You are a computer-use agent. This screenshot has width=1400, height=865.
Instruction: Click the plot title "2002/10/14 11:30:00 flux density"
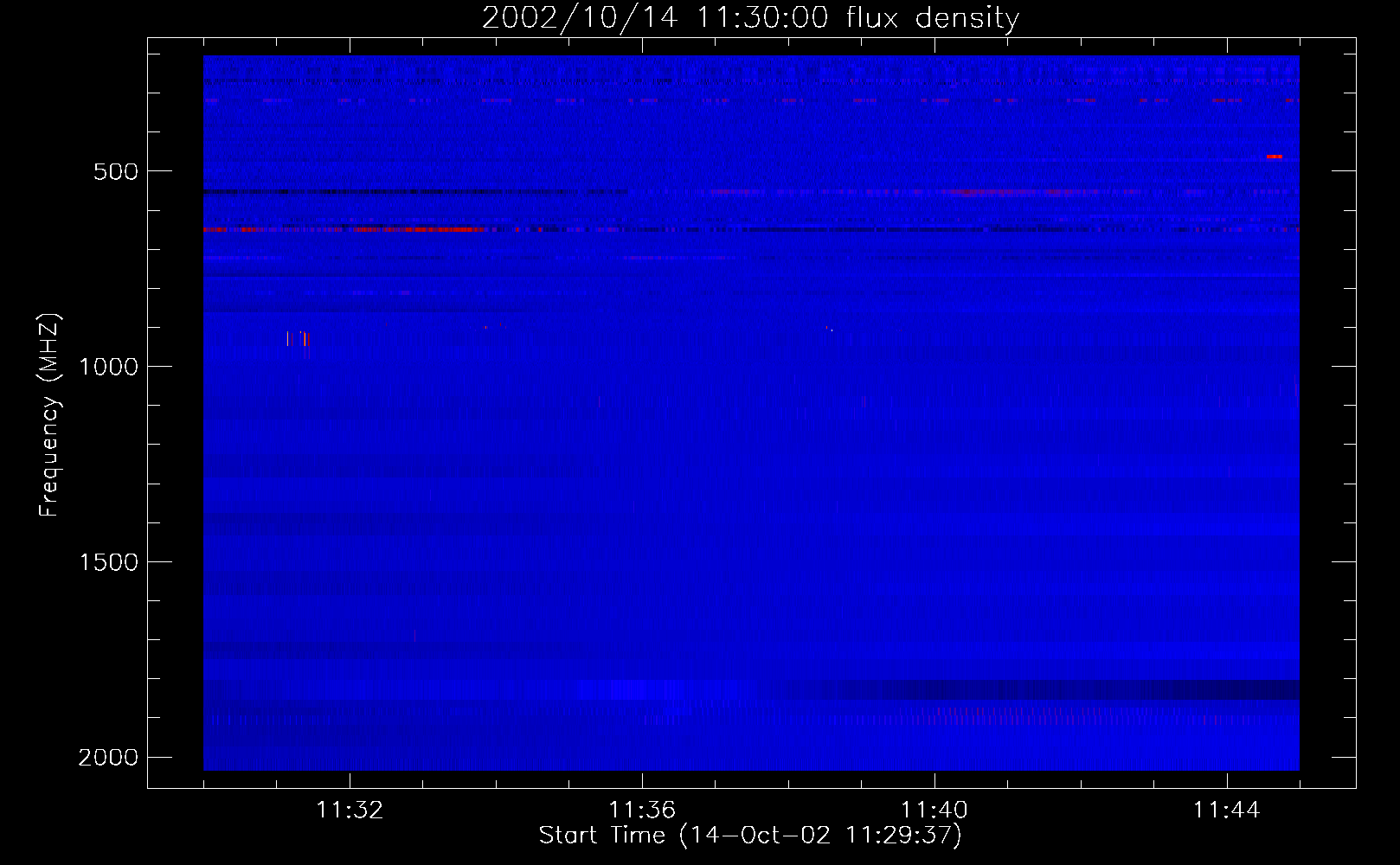(750, 17)
